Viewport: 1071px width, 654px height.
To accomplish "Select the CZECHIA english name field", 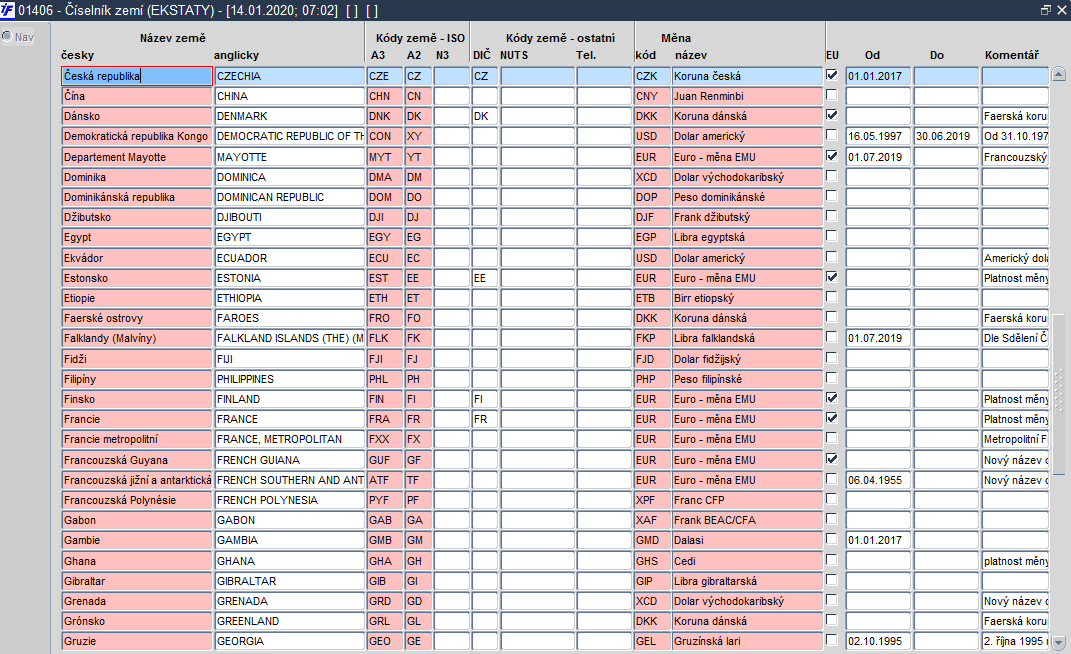I will (290, 76).
